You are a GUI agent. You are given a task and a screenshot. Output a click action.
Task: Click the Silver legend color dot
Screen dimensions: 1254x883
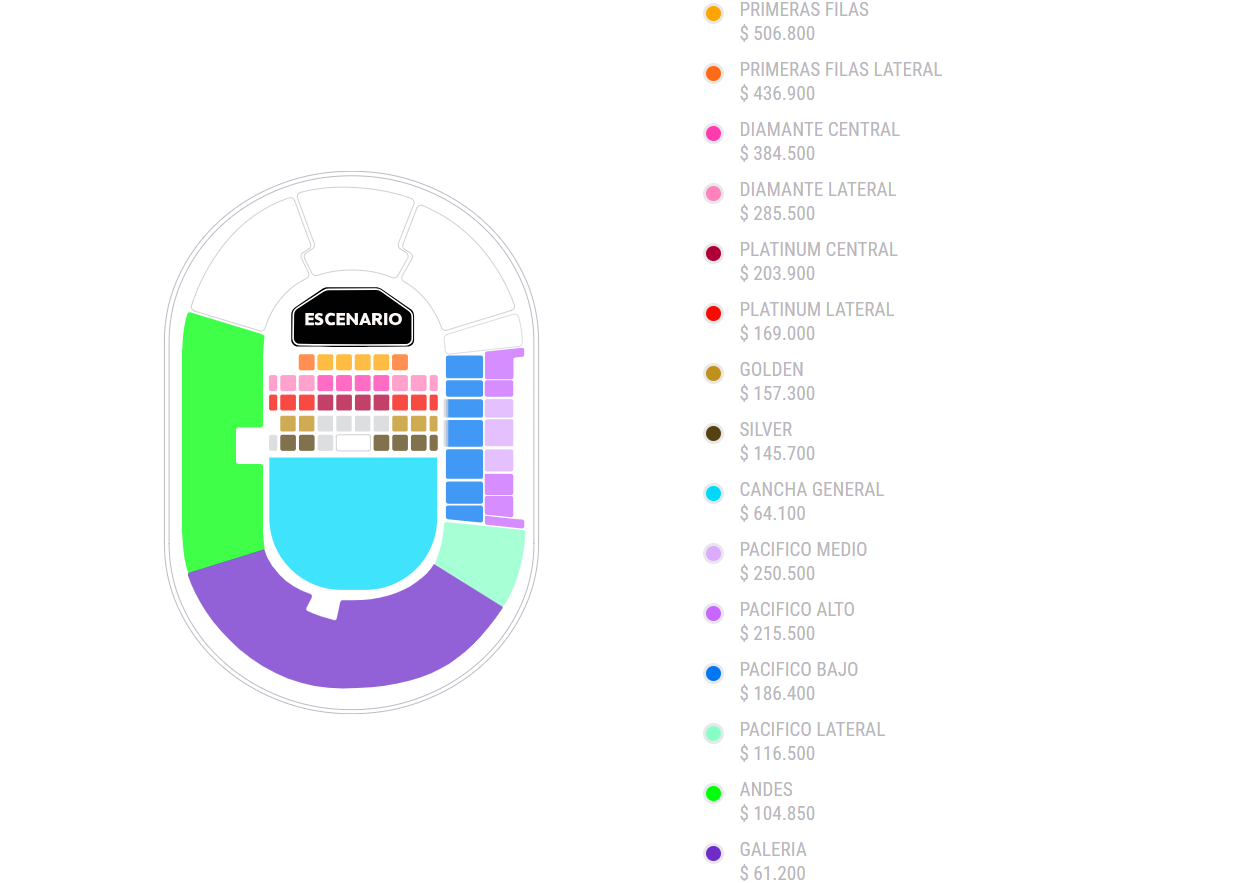713,434
